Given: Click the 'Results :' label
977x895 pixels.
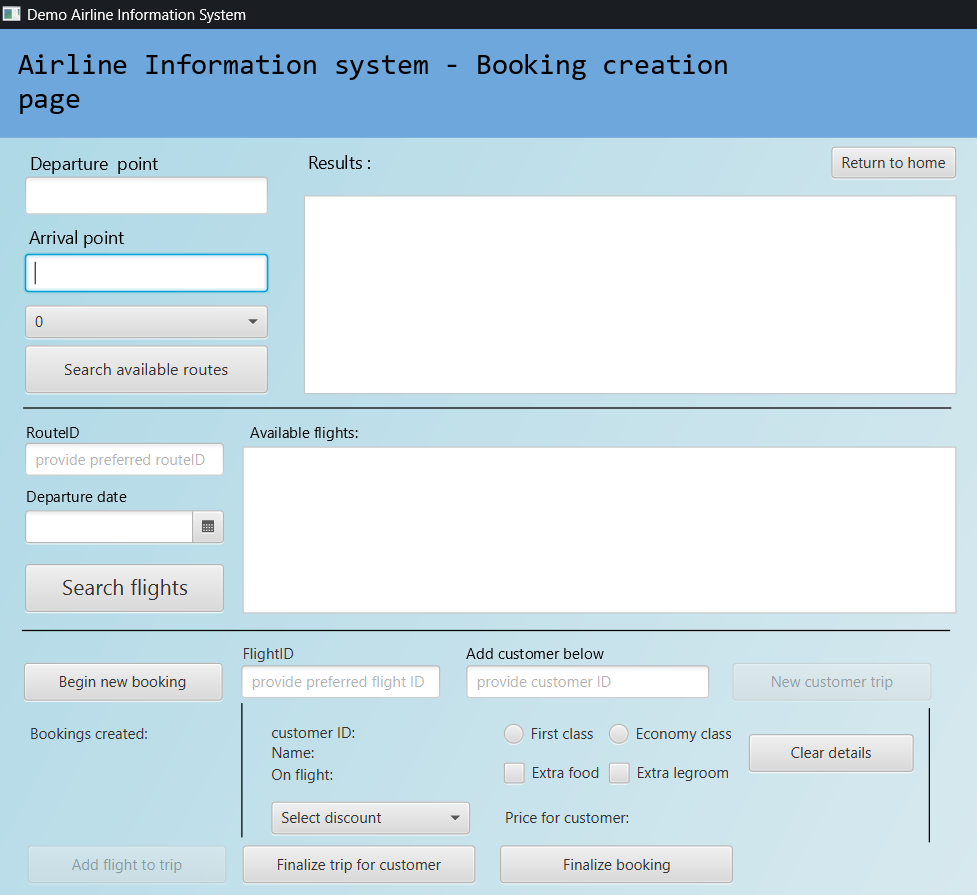Looking at the screenshot, I should click(x=340, y=163).
